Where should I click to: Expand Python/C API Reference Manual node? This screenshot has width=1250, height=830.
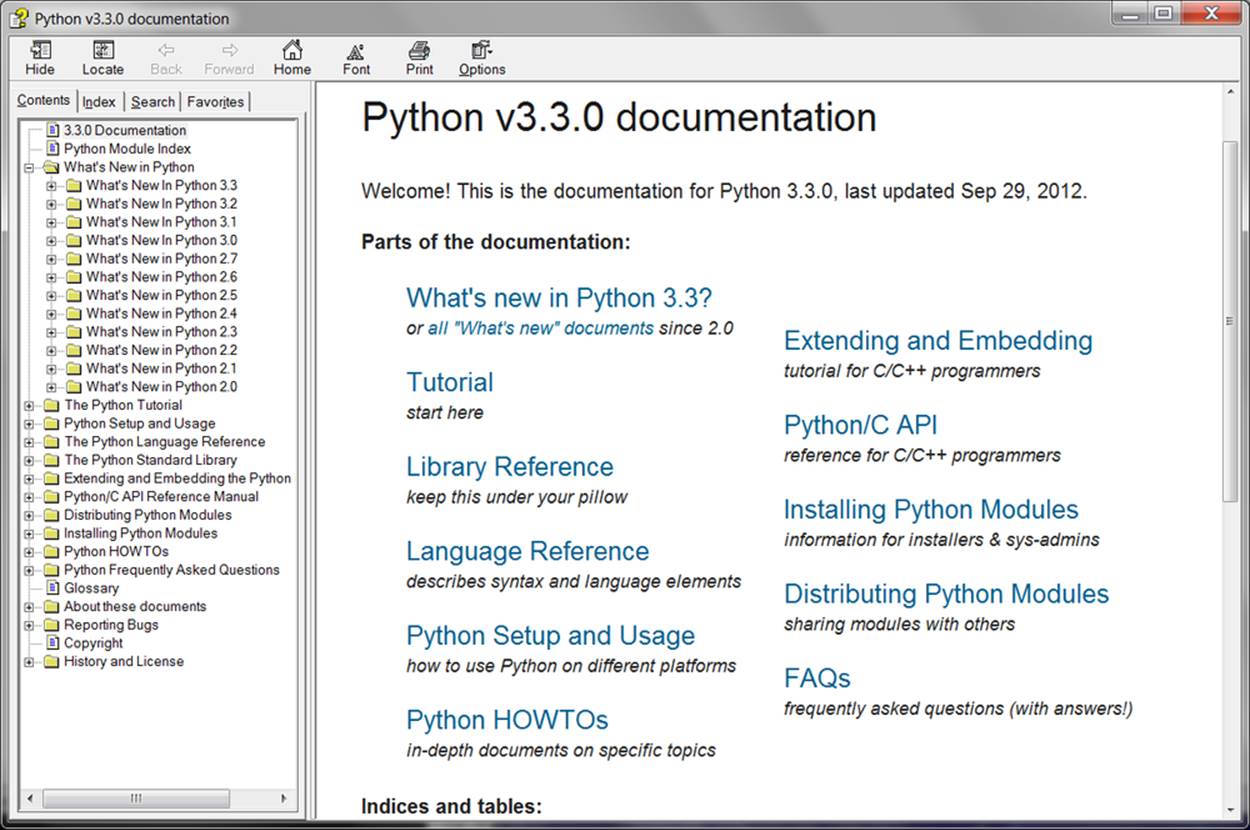[x=29, y=497]
